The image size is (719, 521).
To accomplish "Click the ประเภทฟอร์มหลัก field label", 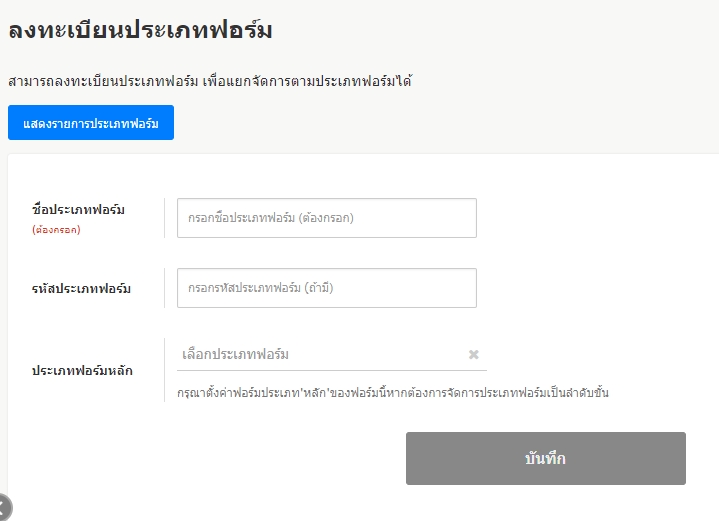I will coord(82,370).
